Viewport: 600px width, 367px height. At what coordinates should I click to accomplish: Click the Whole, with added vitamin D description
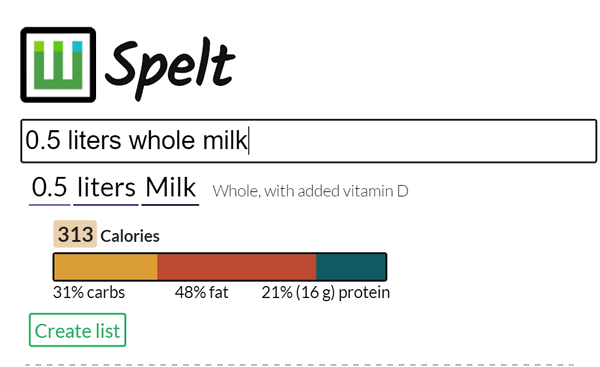310,191
